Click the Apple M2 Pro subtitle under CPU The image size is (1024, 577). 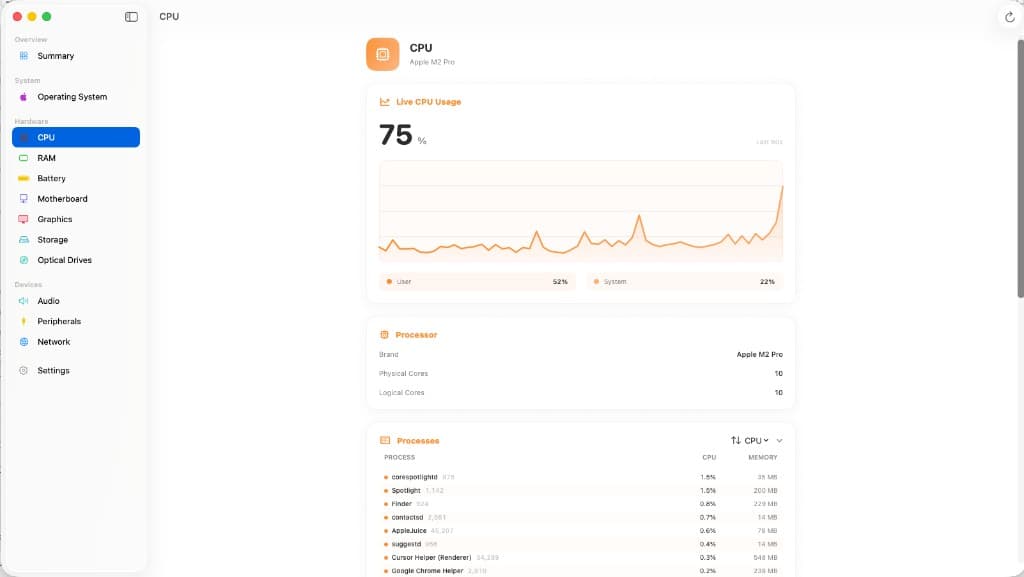tap(432, 62)
